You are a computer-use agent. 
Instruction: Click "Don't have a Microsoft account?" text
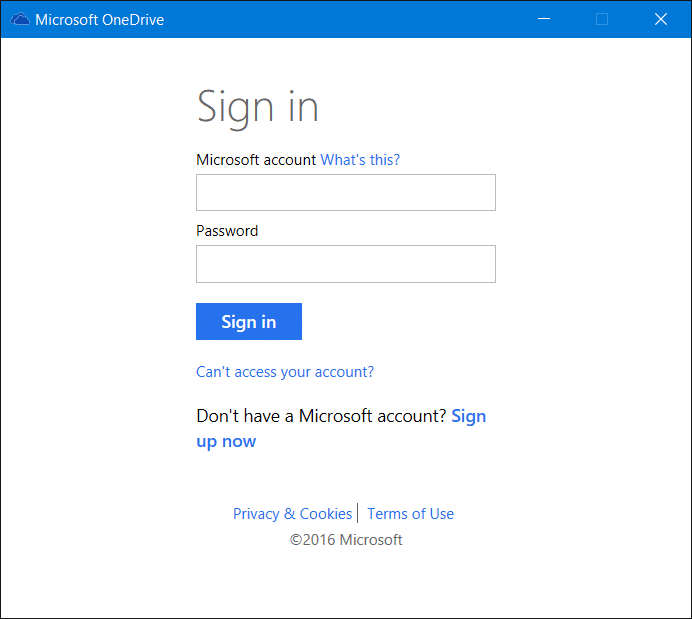click(x=321, y=416)
